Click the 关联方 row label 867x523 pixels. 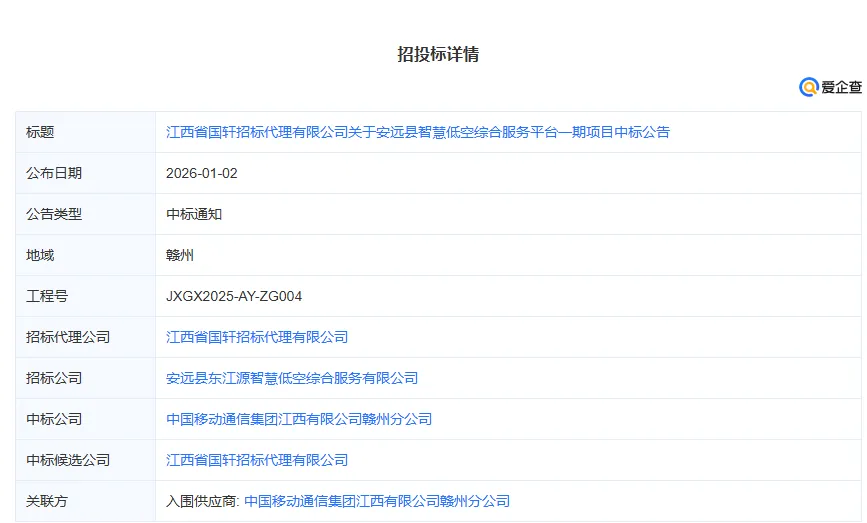pos(47,501)
